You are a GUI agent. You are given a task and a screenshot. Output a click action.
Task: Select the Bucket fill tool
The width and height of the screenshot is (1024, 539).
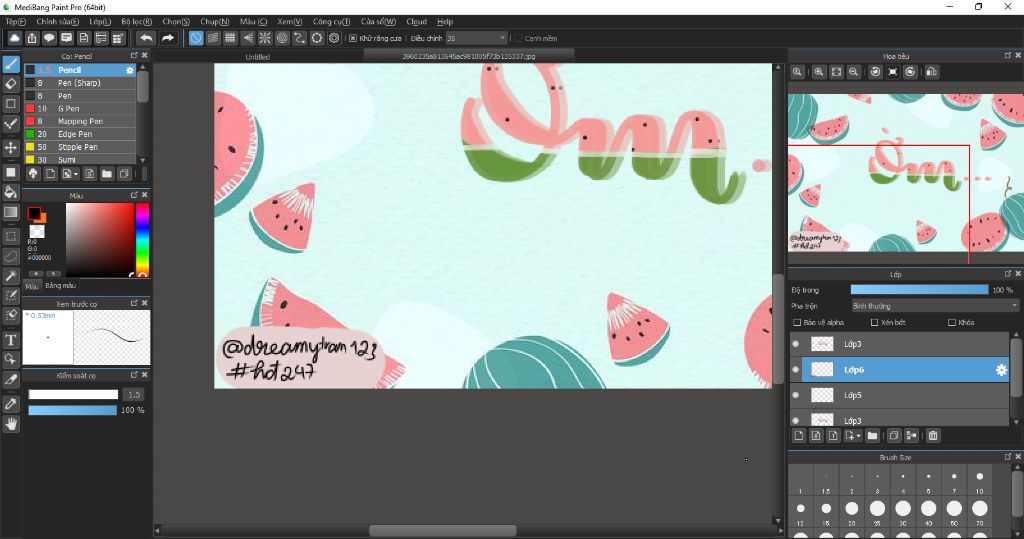pos(10,192)
